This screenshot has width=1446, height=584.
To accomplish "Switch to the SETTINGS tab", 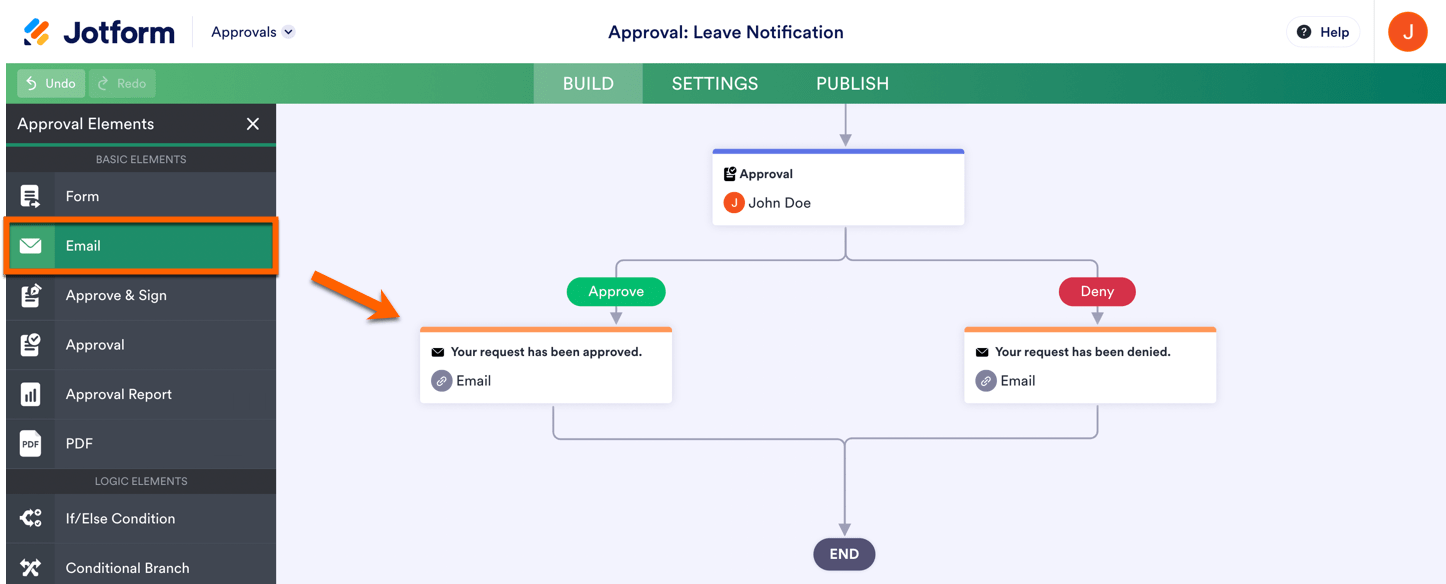I will (715, 84).
